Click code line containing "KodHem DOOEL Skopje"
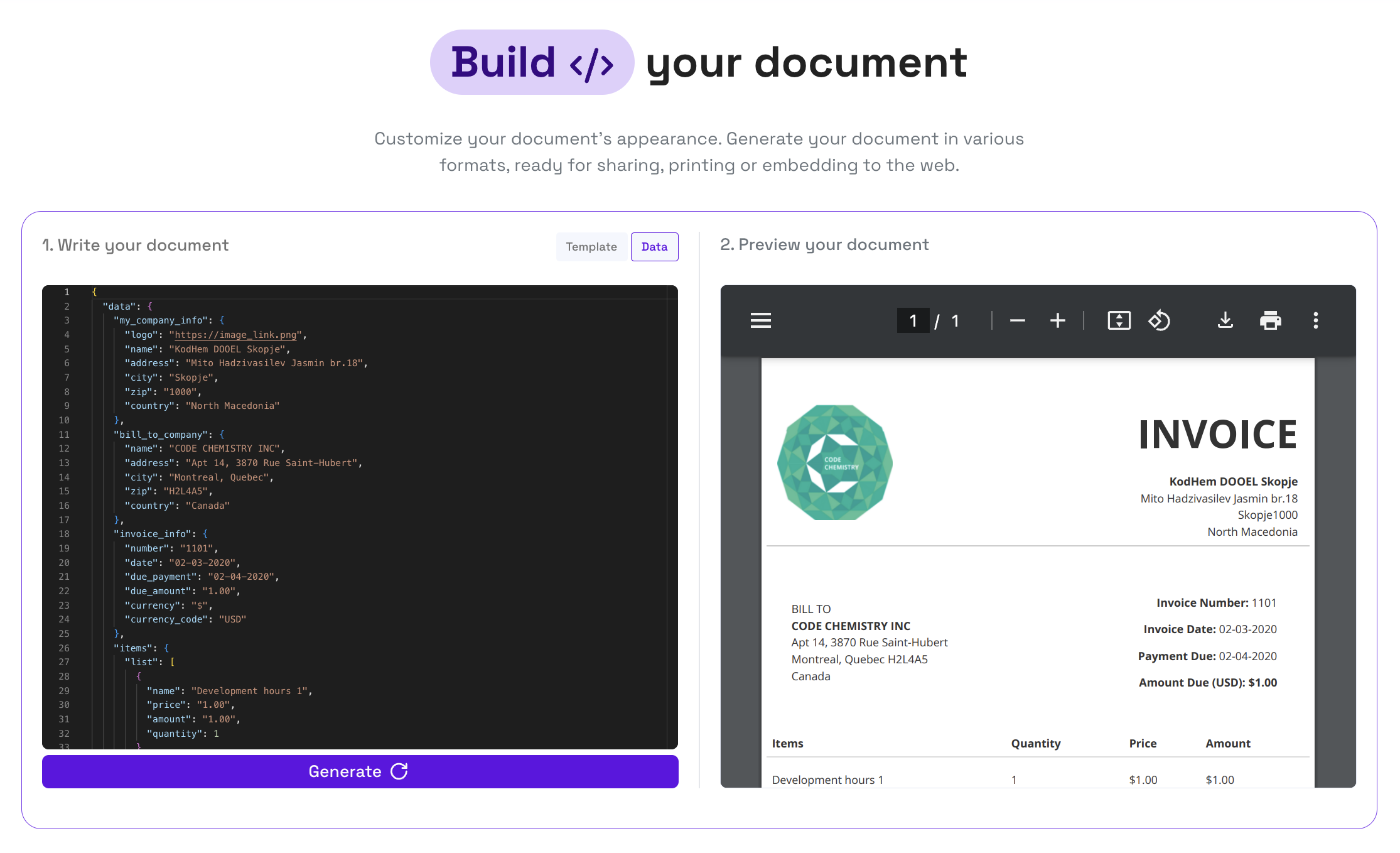 (x=207, y=349)
